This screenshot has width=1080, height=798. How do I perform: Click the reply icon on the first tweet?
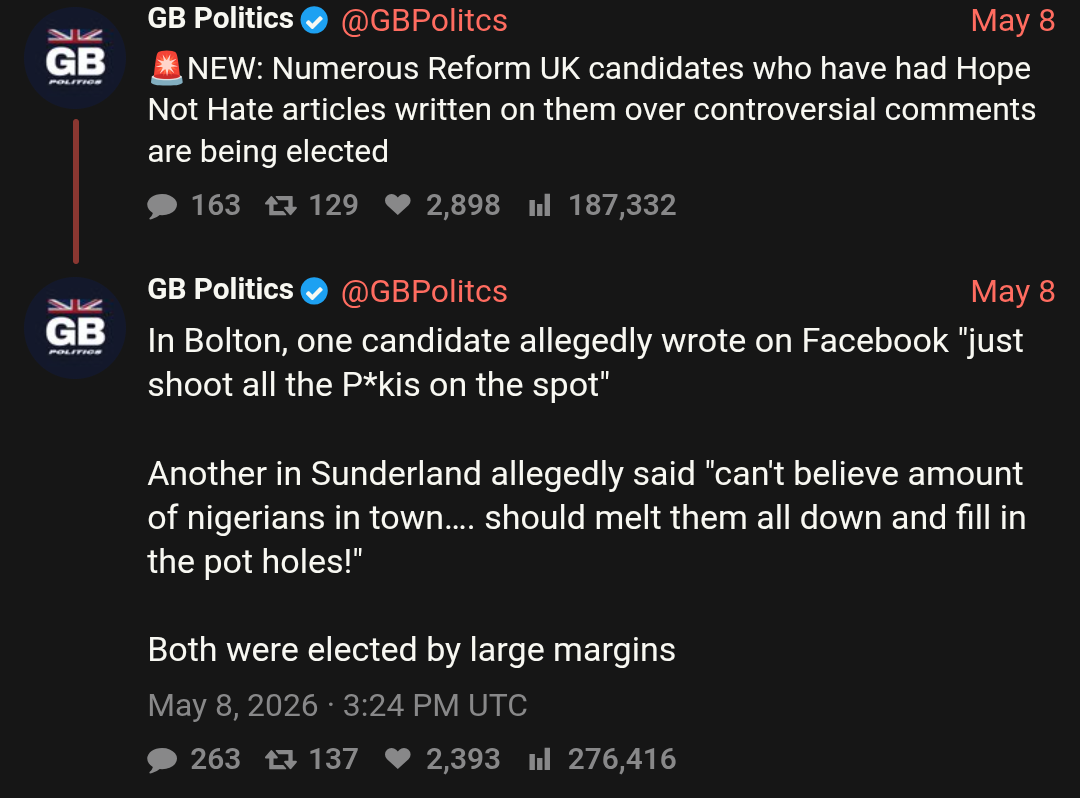pos(162,206)
